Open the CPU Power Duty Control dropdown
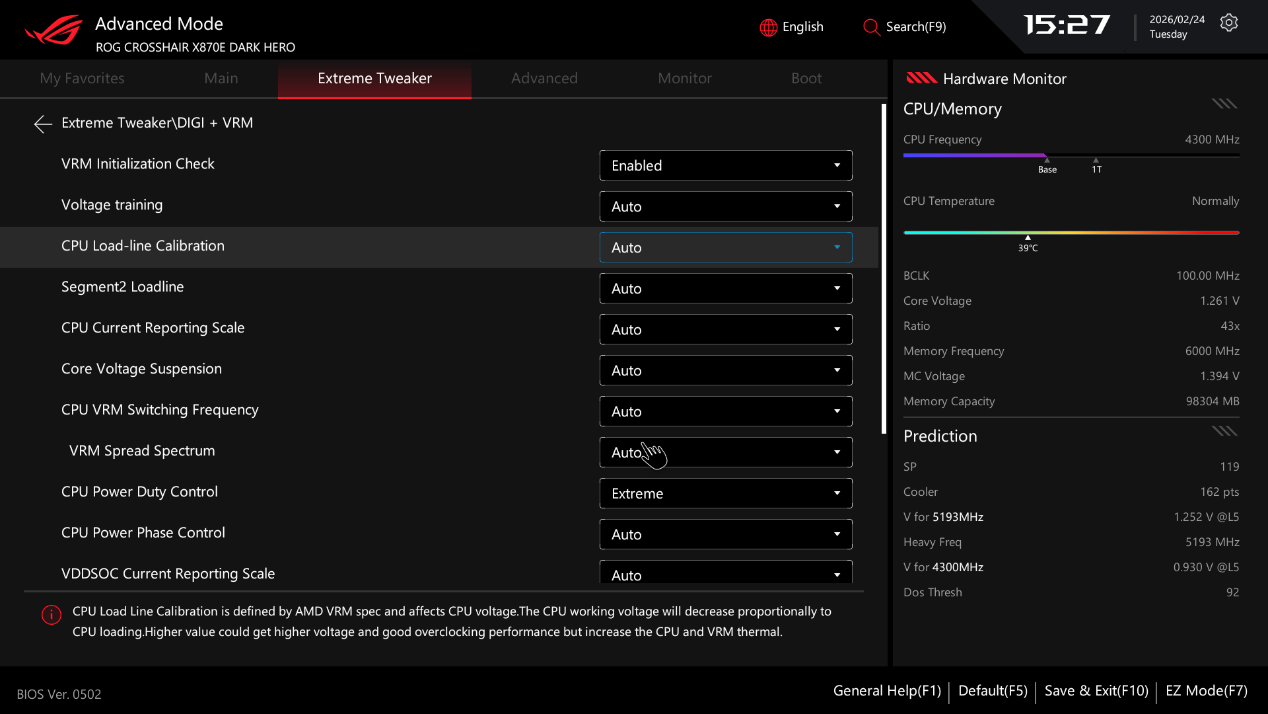 [725, 494]
